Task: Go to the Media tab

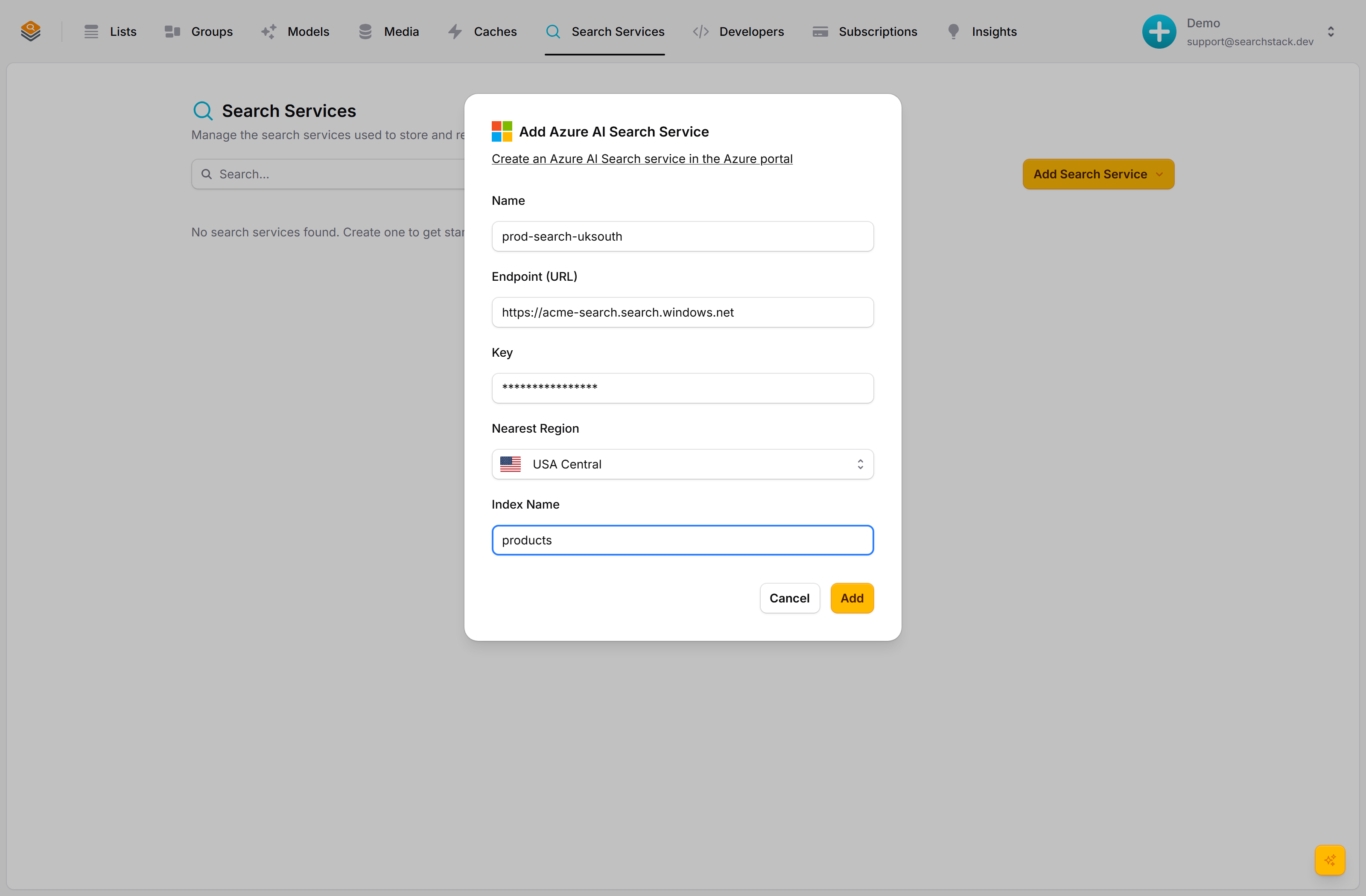Action: click(388, 32)
